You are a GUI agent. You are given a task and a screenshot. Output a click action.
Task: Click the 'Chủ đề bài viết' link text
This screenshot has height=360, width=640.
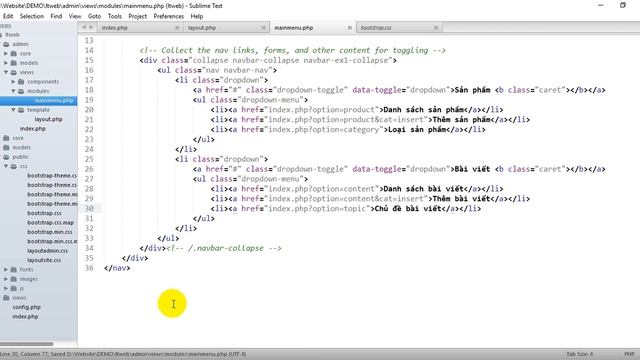[x=408, y=209]
